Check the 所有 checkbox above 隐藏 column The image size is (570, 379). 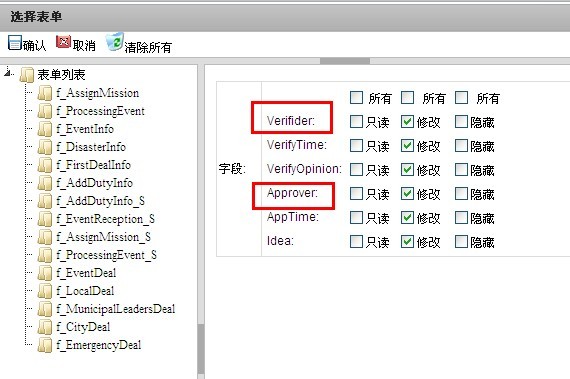point(461,97)
